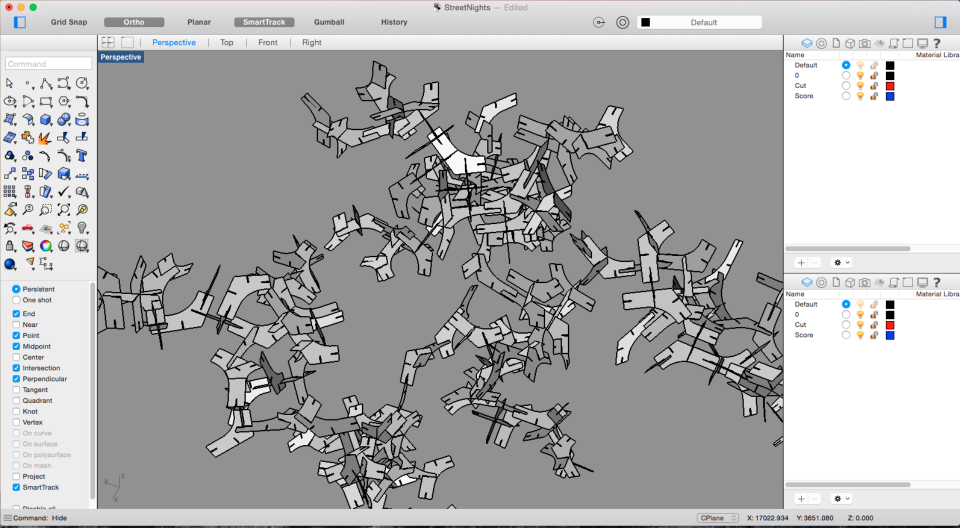Click Cut layer's red swatch in upper panel

[x=890, y=86]
